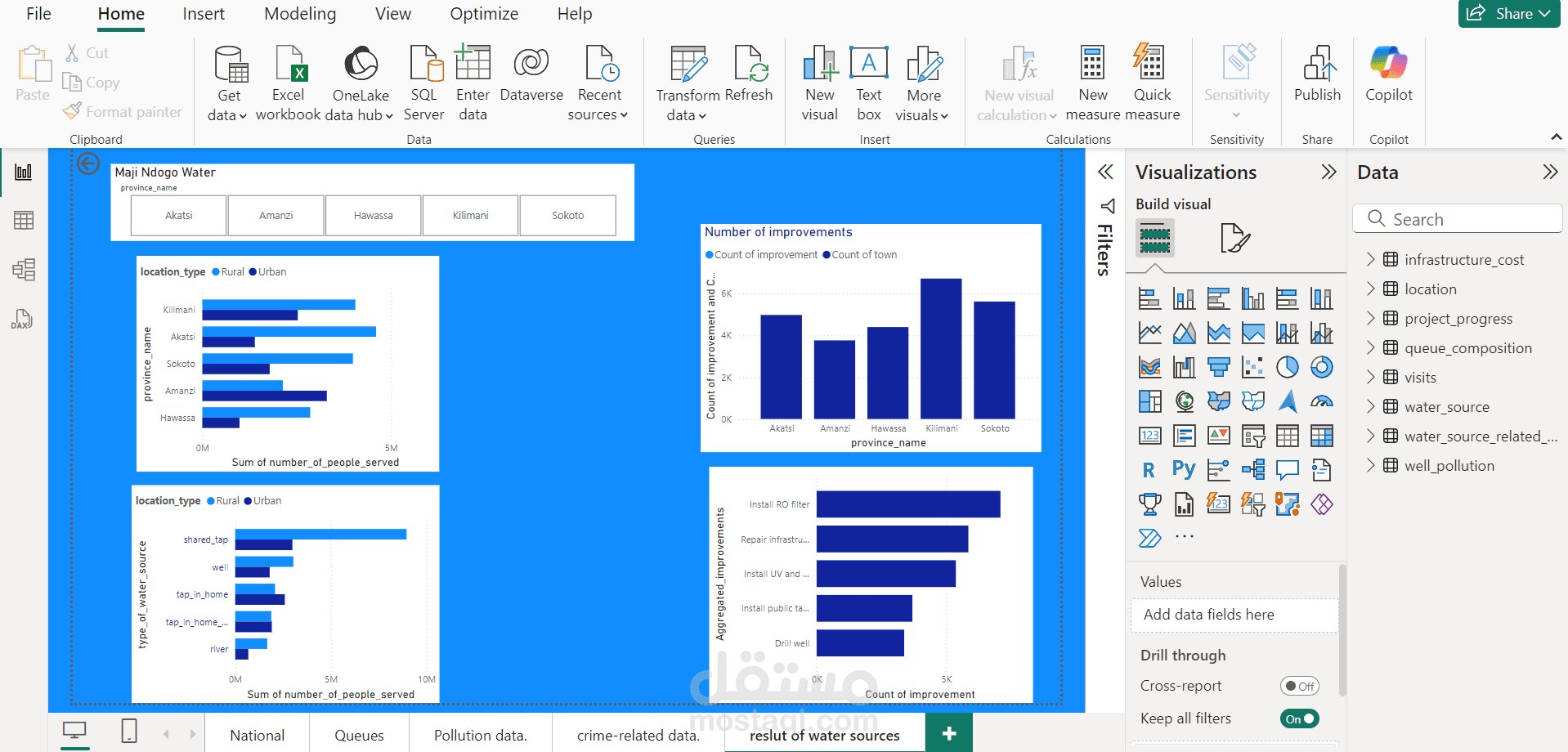The height and width of the screenshot is (752, 1568).
Task: Click the Search box in Data pane
Action: [x=1458, y=219]
